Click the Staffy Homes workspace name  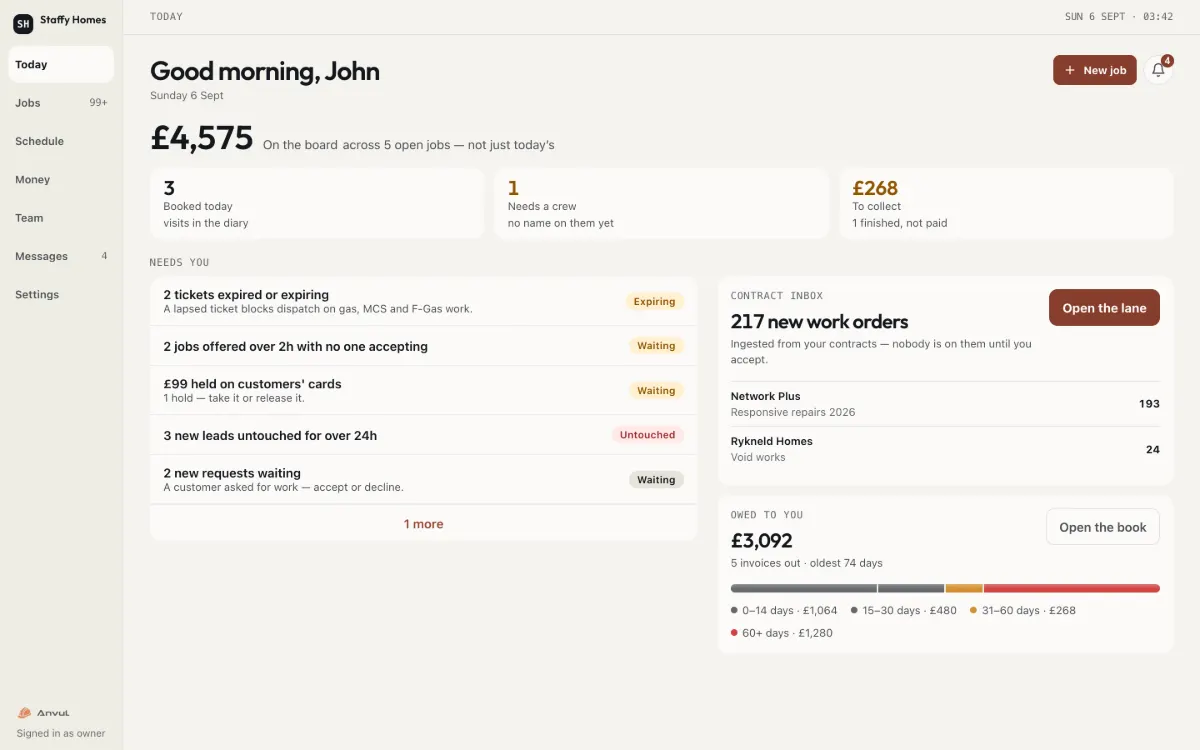(x=73, y=20)
